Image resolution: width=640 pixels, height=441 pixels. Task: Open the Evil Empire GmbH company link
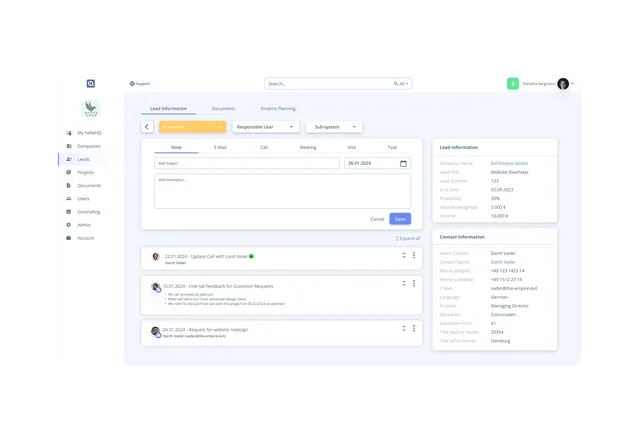[x=509, y=163]
